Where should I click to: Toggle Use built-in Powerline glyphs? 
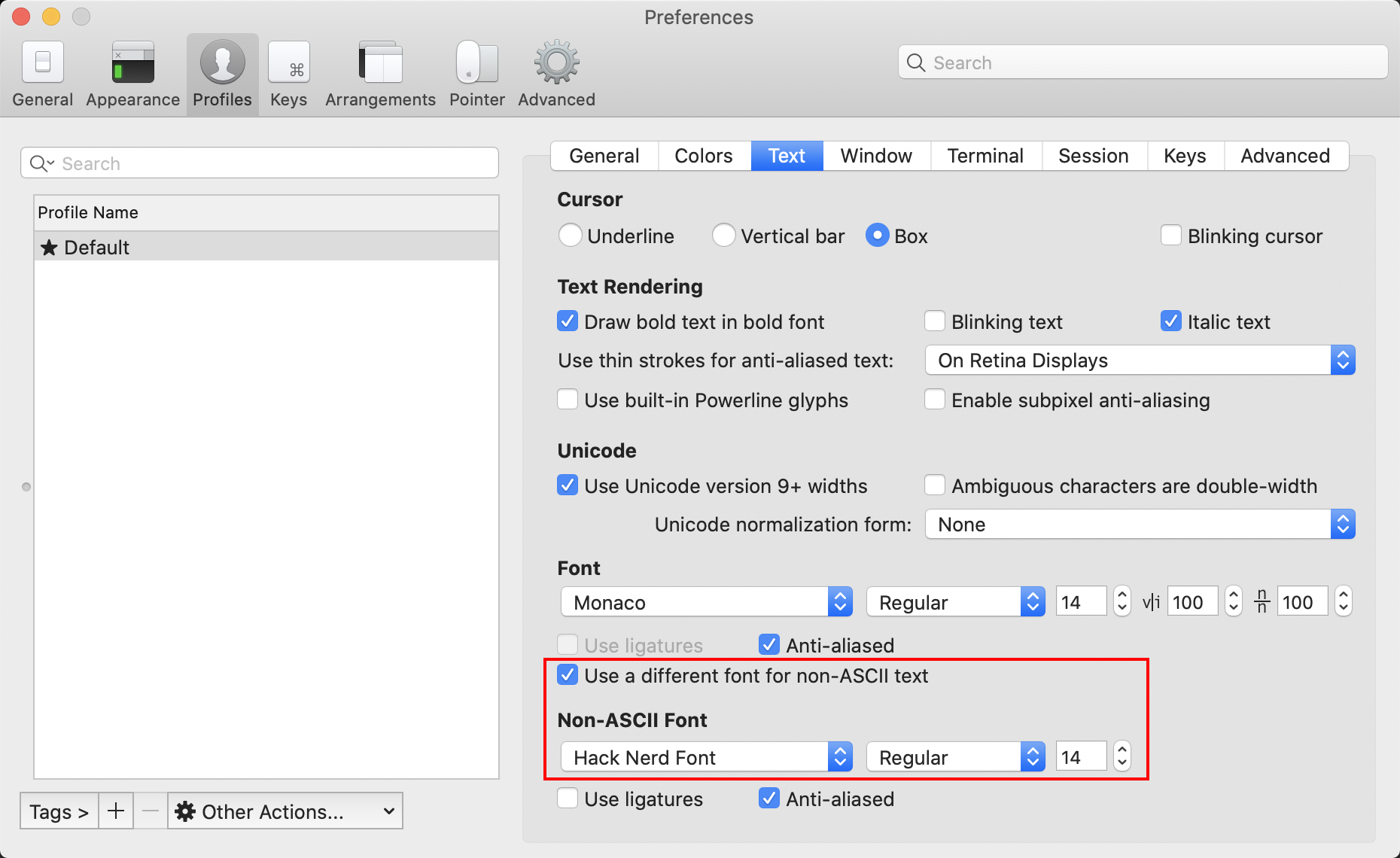click(568, 400)
